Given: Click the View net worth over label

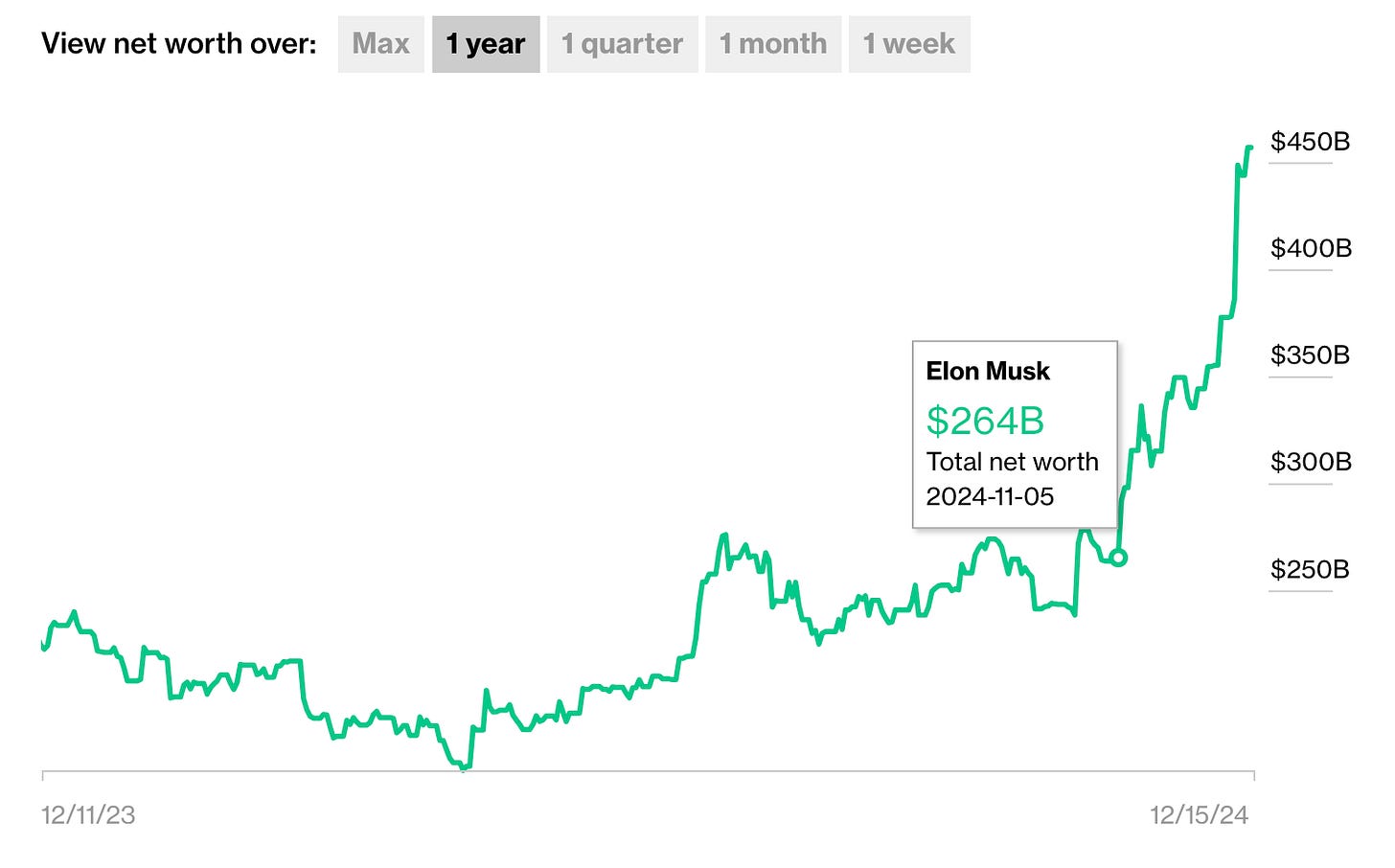Looking at the screenshot, I should coord(178,44).
